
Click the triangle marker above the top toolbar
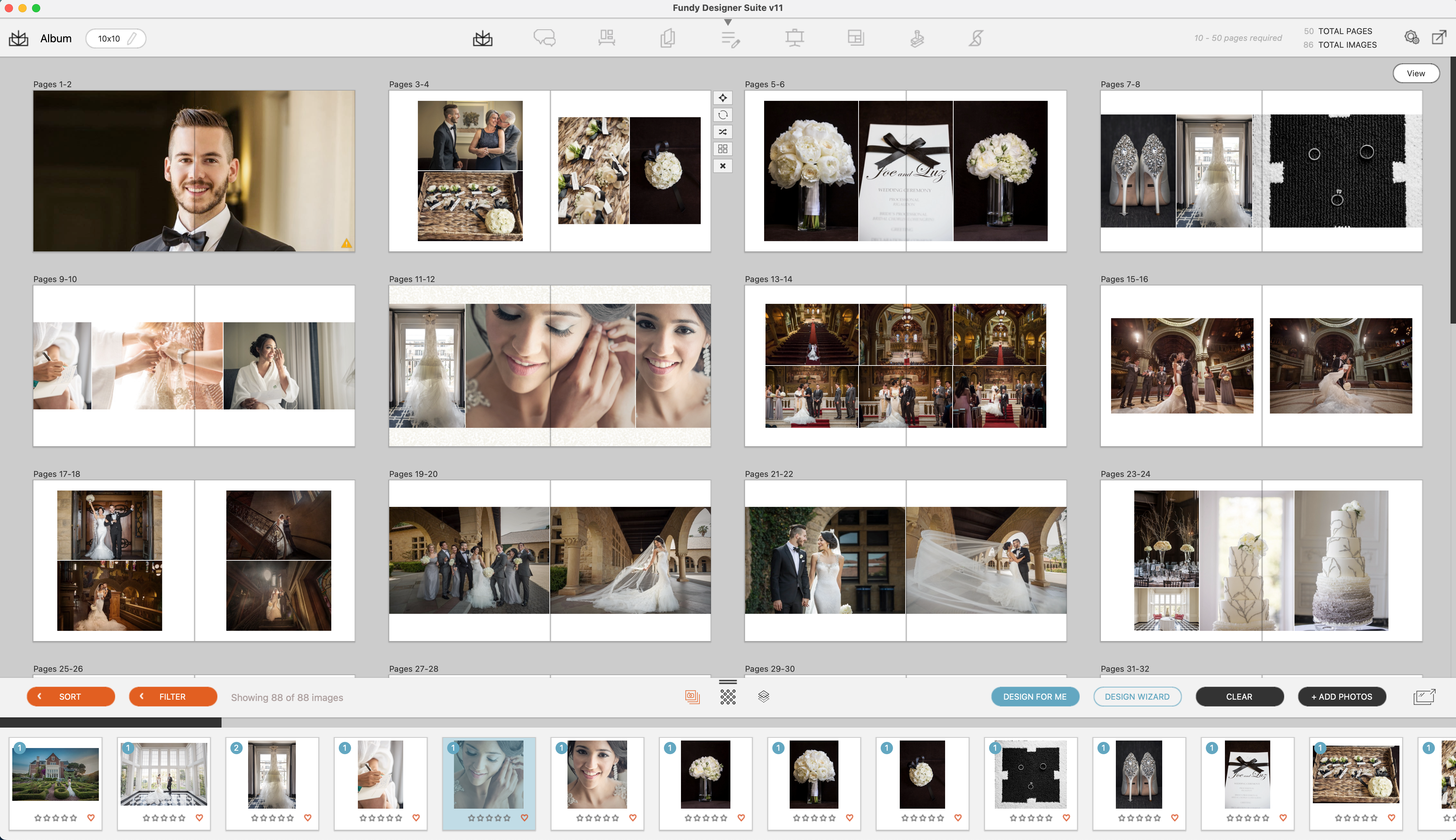coord(728,22)
